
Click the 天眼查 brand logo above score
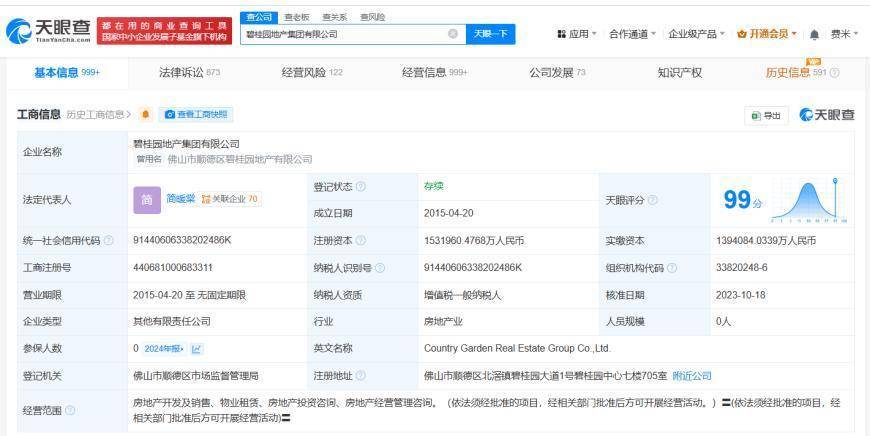coord(827,115)
